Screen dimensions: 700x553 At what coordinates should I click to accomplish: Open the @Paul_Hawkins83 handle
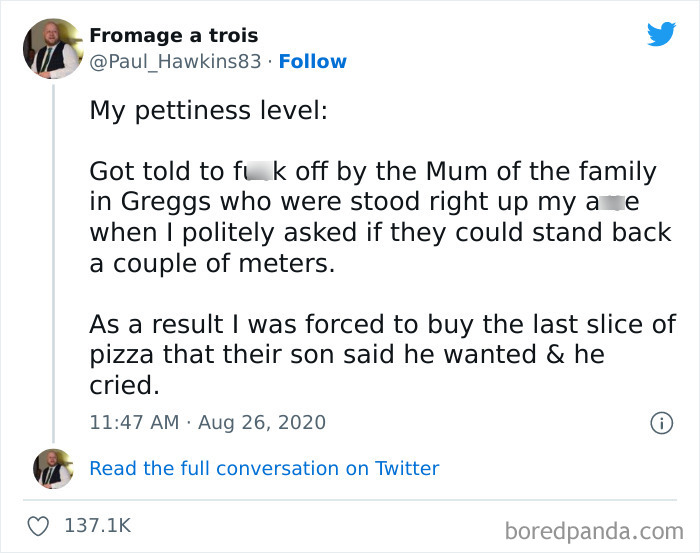tap(175, 61)
